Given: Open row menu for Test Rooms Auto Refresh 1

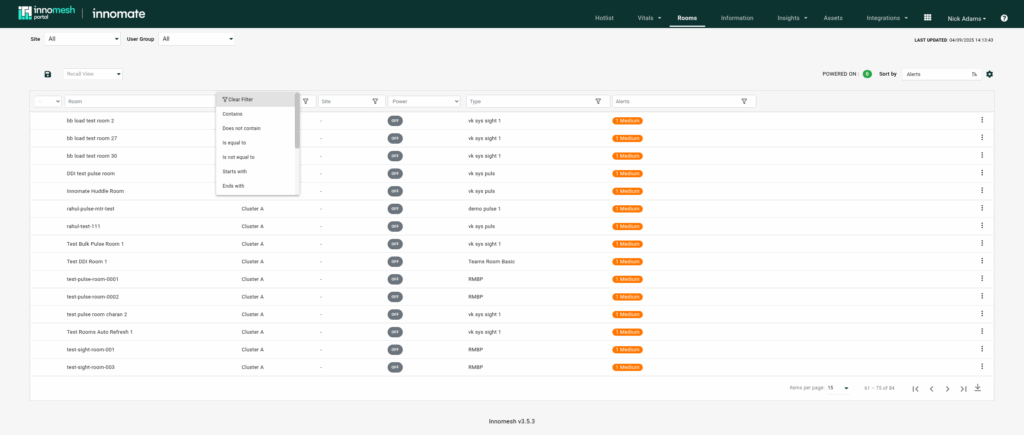Looking at the screenshot, I should (x=982, y=332).
